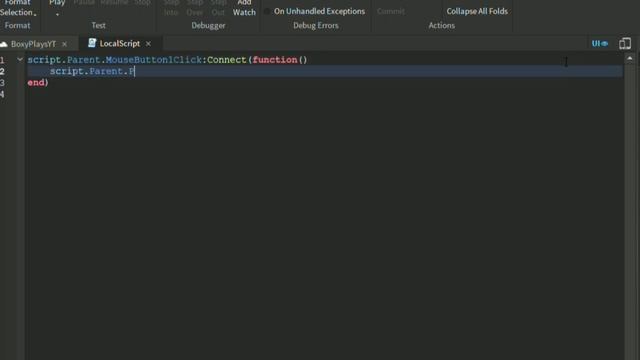Click the line number 1 in the gutter
The image size is (640, 360).
click(2, 60)
